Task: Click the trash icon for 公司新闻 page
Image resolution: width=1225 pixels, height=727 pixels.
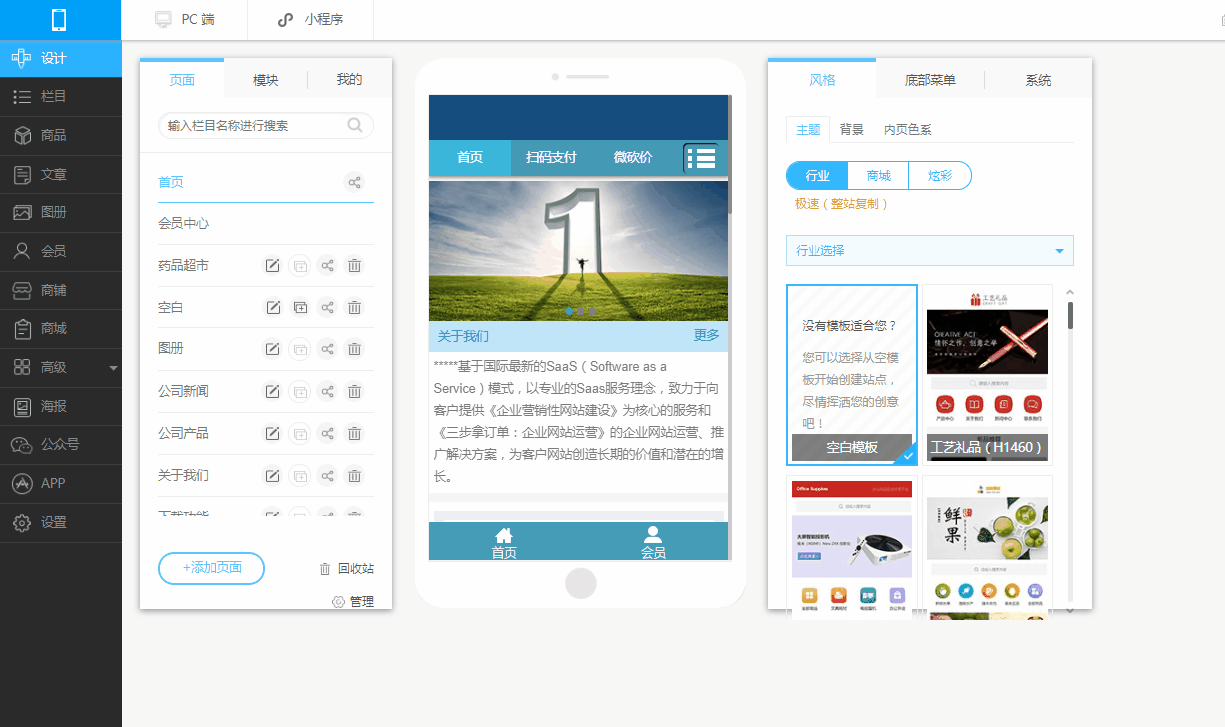Action: [x=354, y=391]
